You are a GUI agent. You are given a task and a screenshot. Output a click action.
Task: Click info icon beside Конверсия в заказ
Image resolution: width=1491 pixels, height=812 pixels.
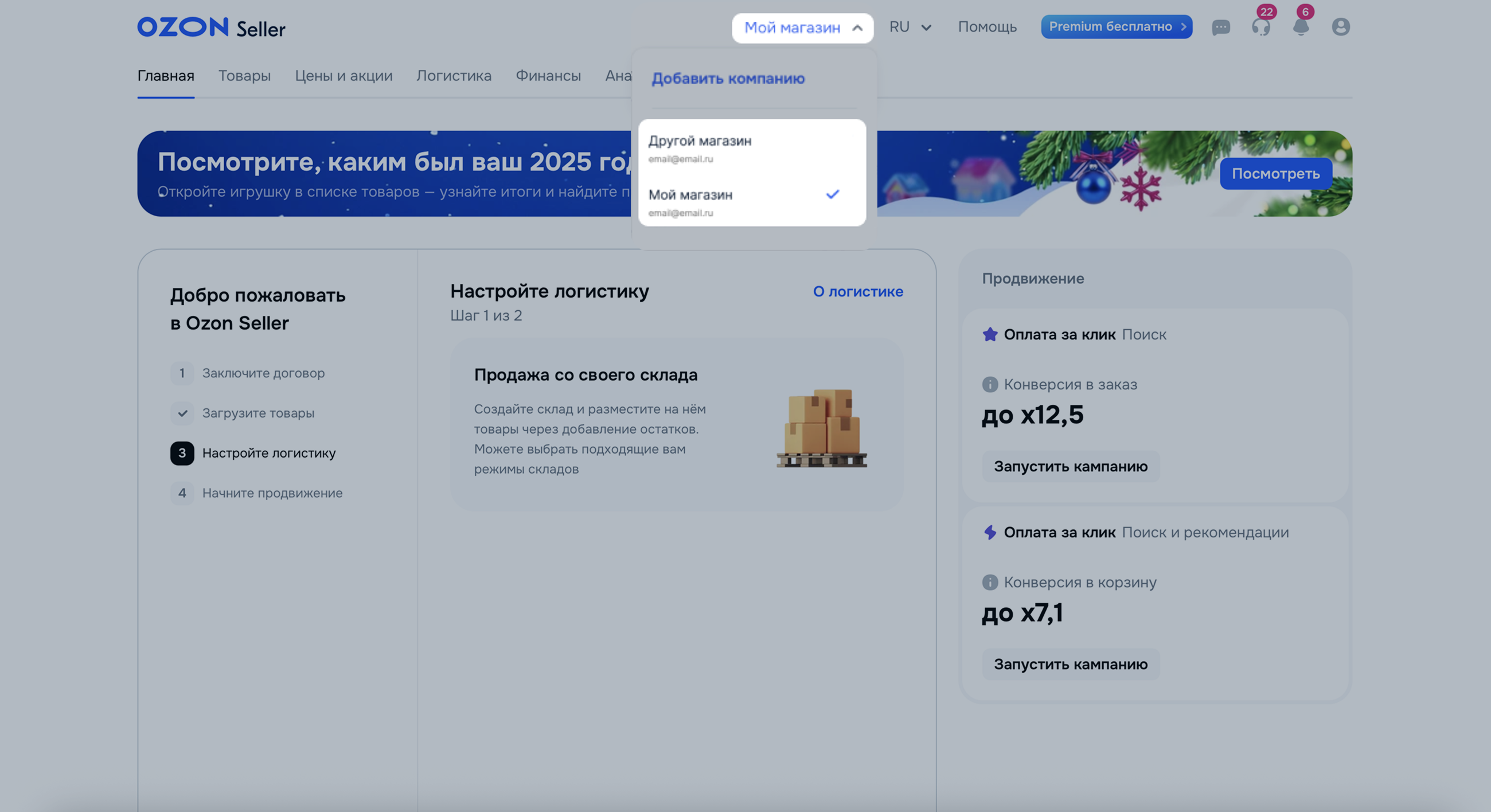[990, 384]
